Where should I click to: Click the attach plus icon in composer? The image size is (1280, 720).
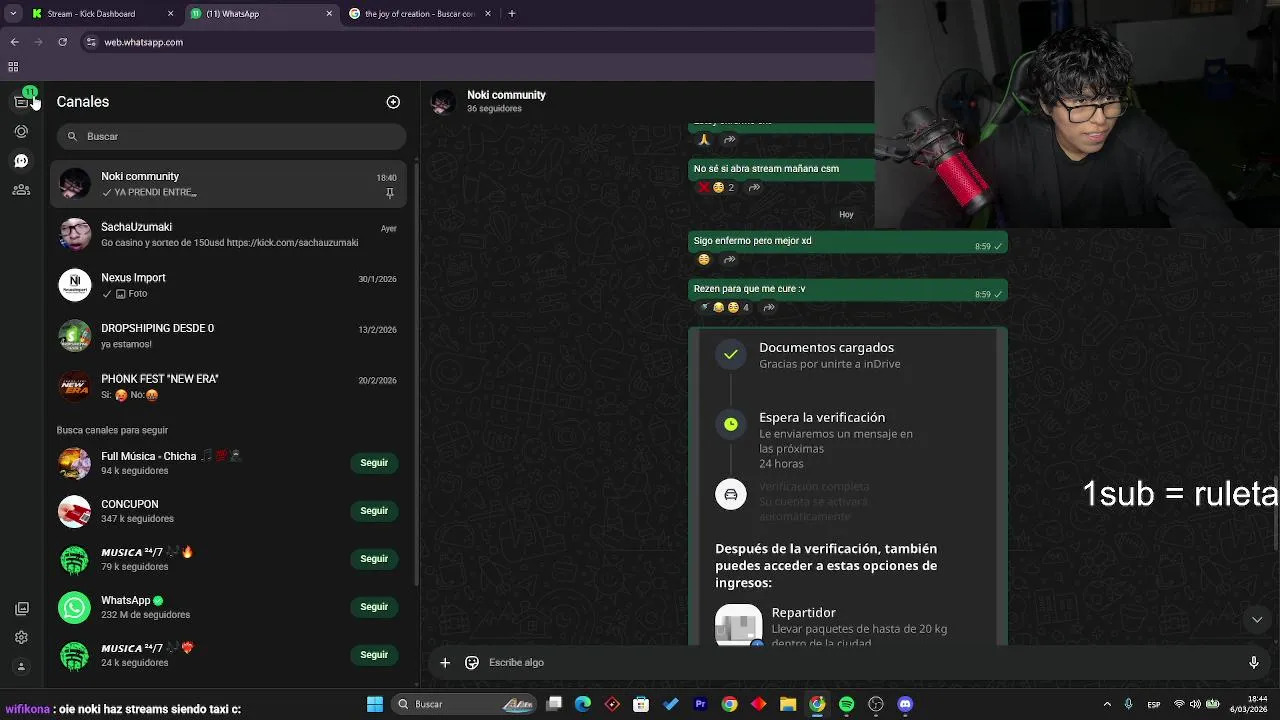tap(445, 662)
